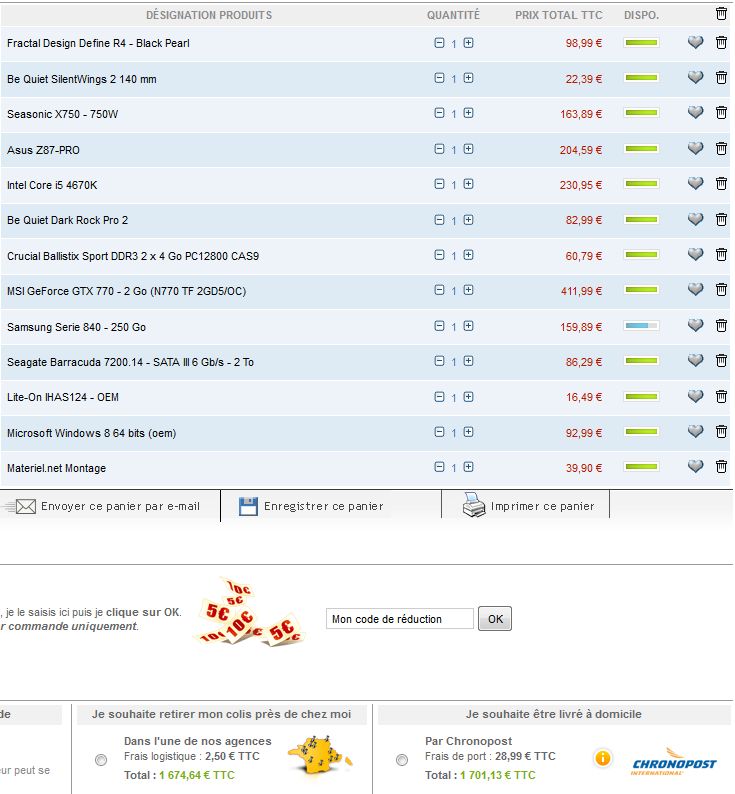
Task: Increase quantity of Asus Z87-PRO
Action: pos(469,149)
